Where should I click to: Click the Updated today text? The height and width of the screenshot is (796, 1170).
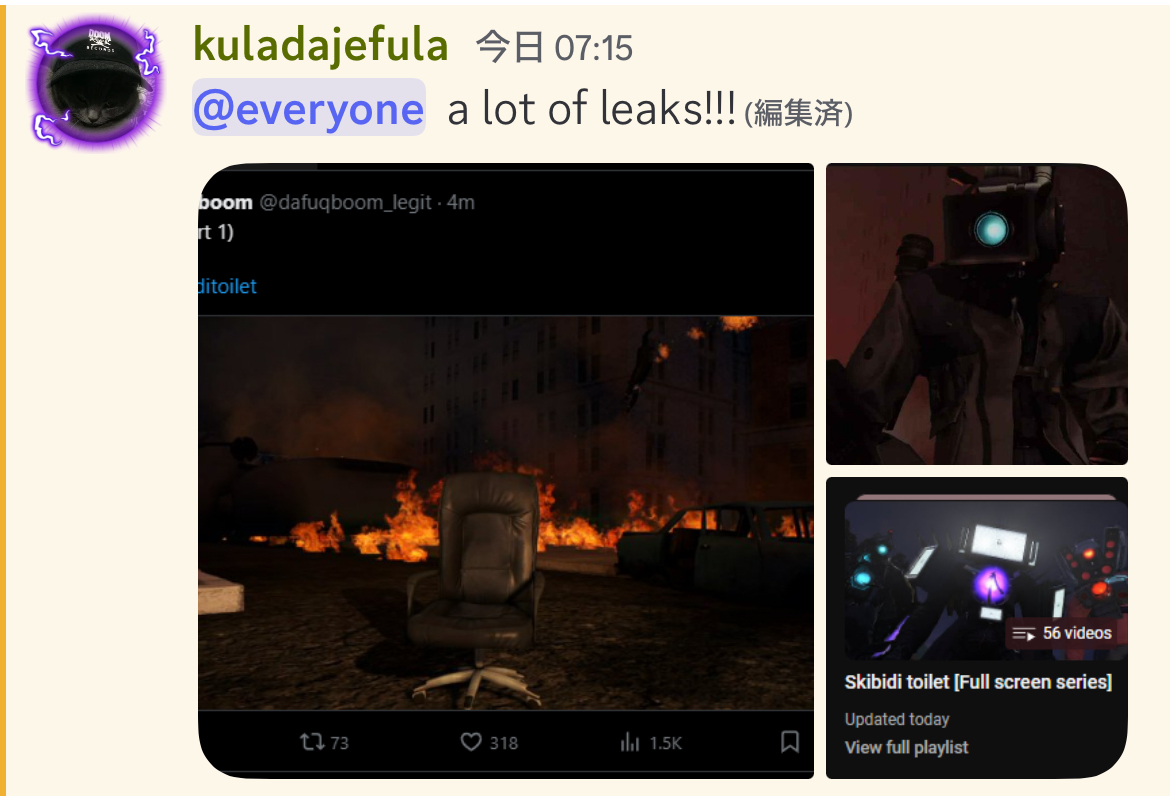pos(897,719)
